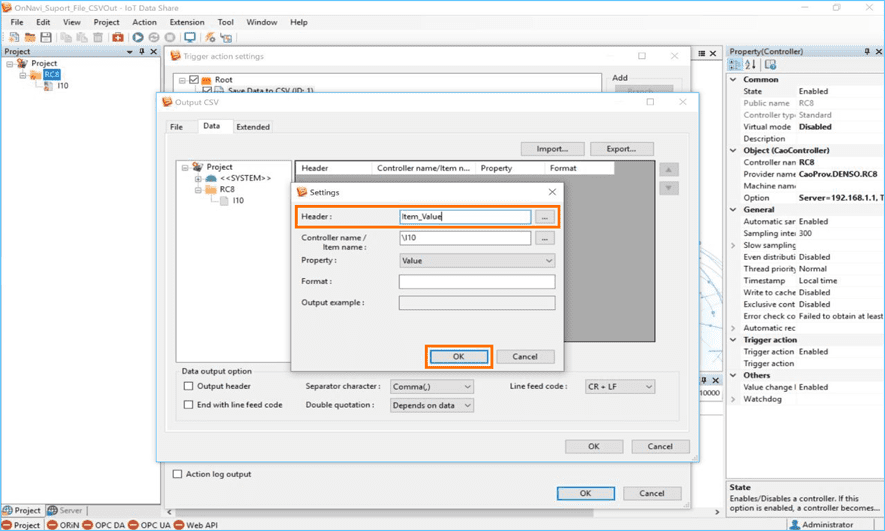Click the Save floppy disk toolbar icon
885x531 pixels.
pyautogui.click(x=46, y=37)
